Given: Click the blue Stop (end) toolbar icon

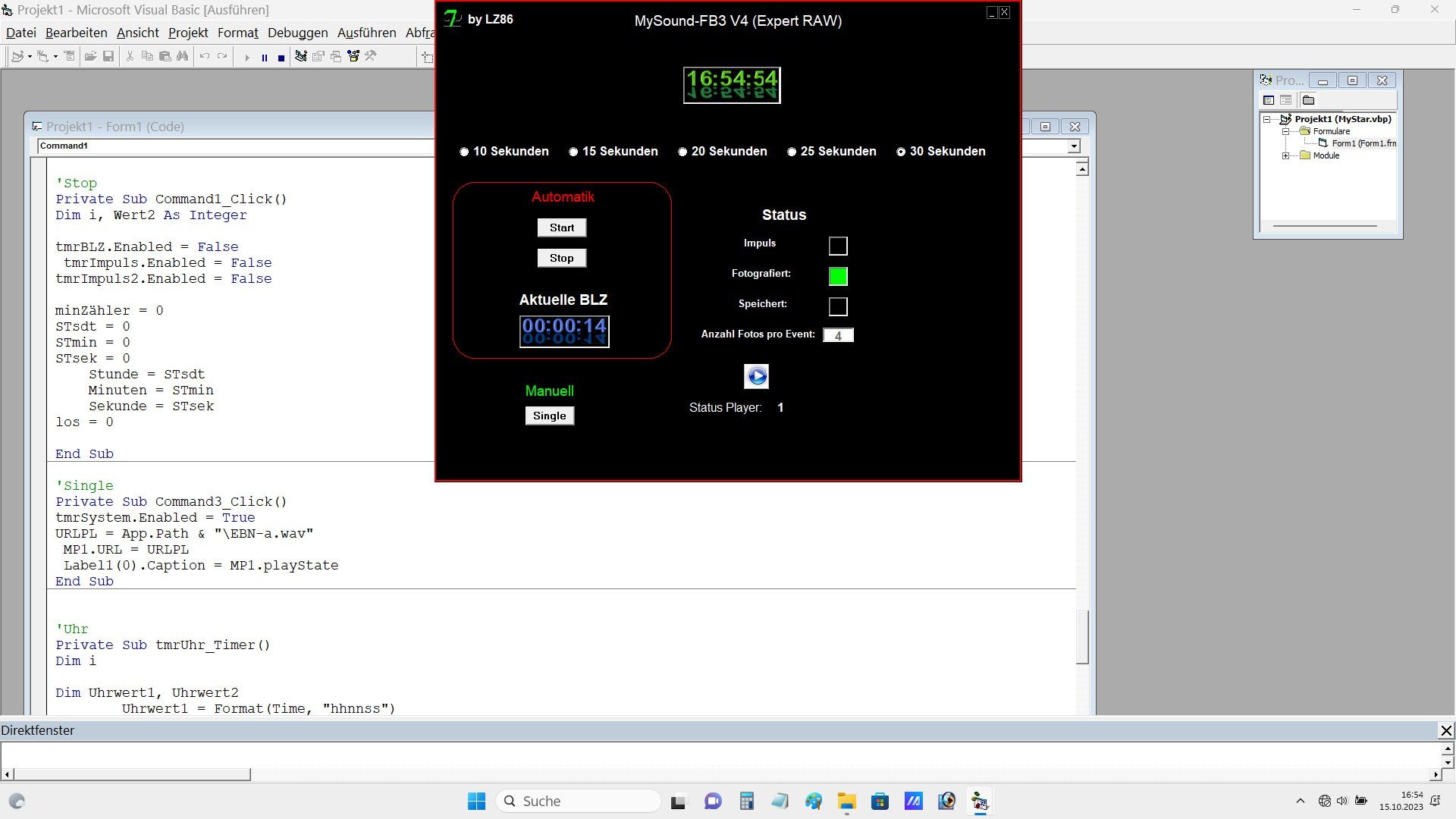Looking at the screenshot, I should [x=281, y=57].
